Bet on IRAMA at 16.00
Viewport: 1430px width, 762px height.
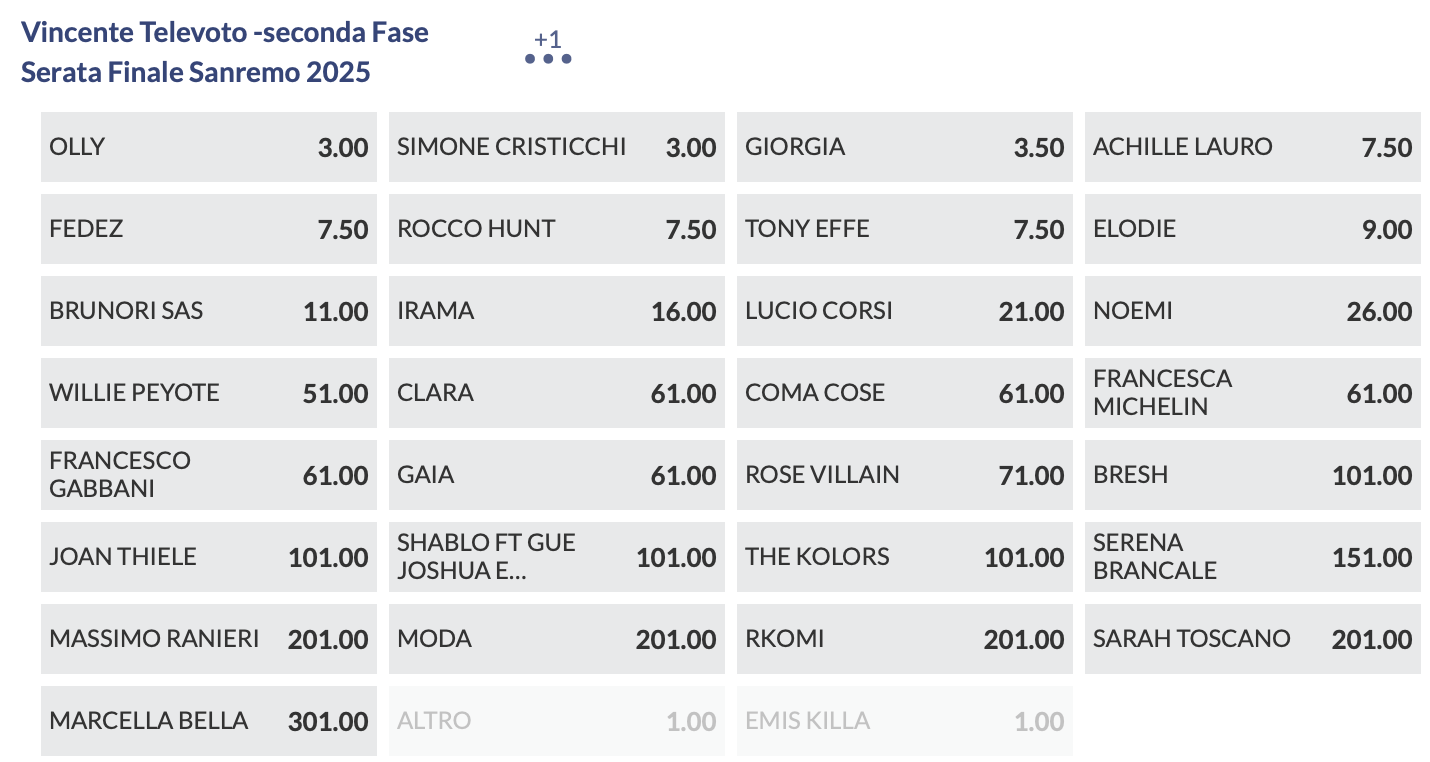(556, 311)
